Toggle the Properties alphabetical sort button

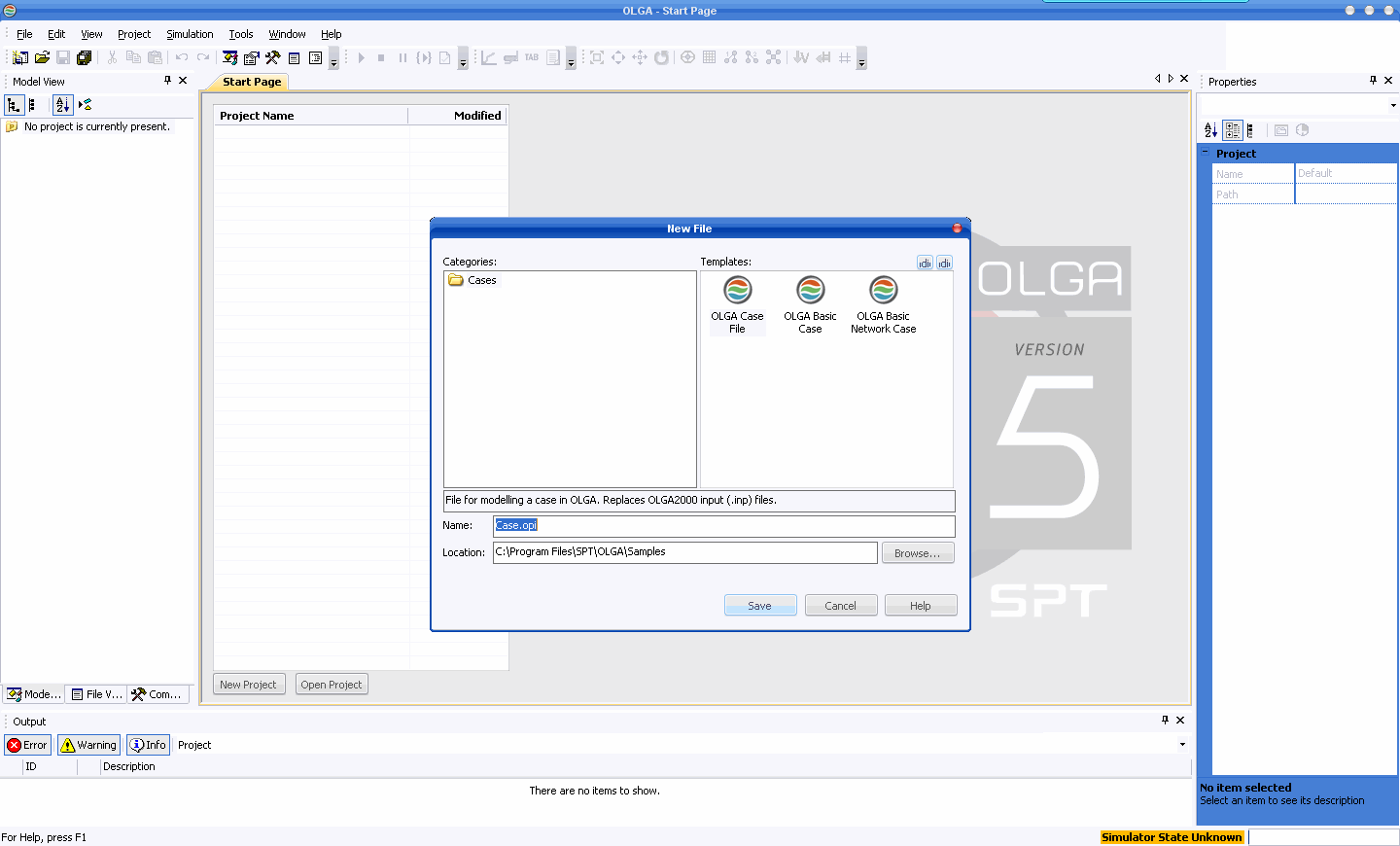1210,130
